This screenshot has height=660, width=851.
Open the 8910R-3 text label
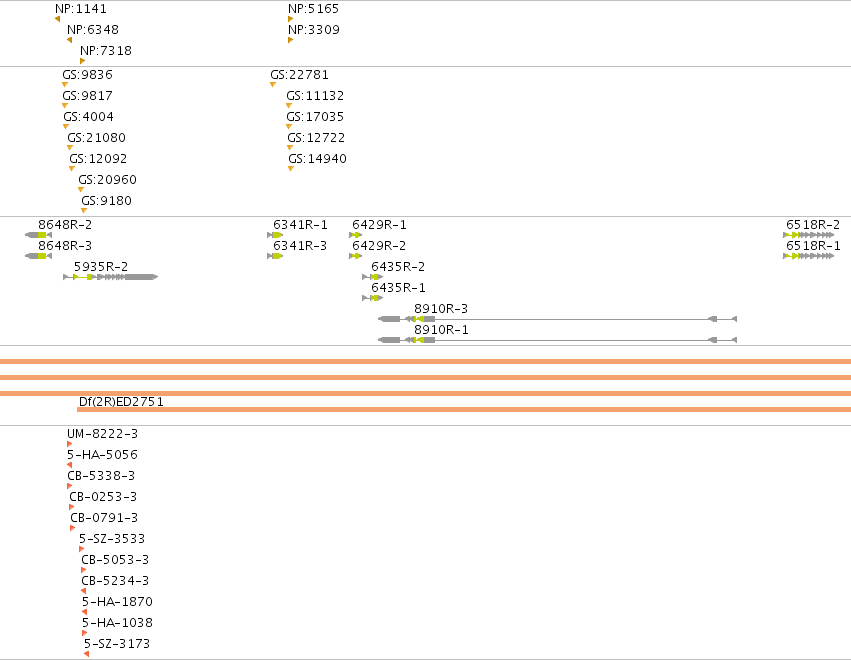pyautogui.click(x=441, y=309)
